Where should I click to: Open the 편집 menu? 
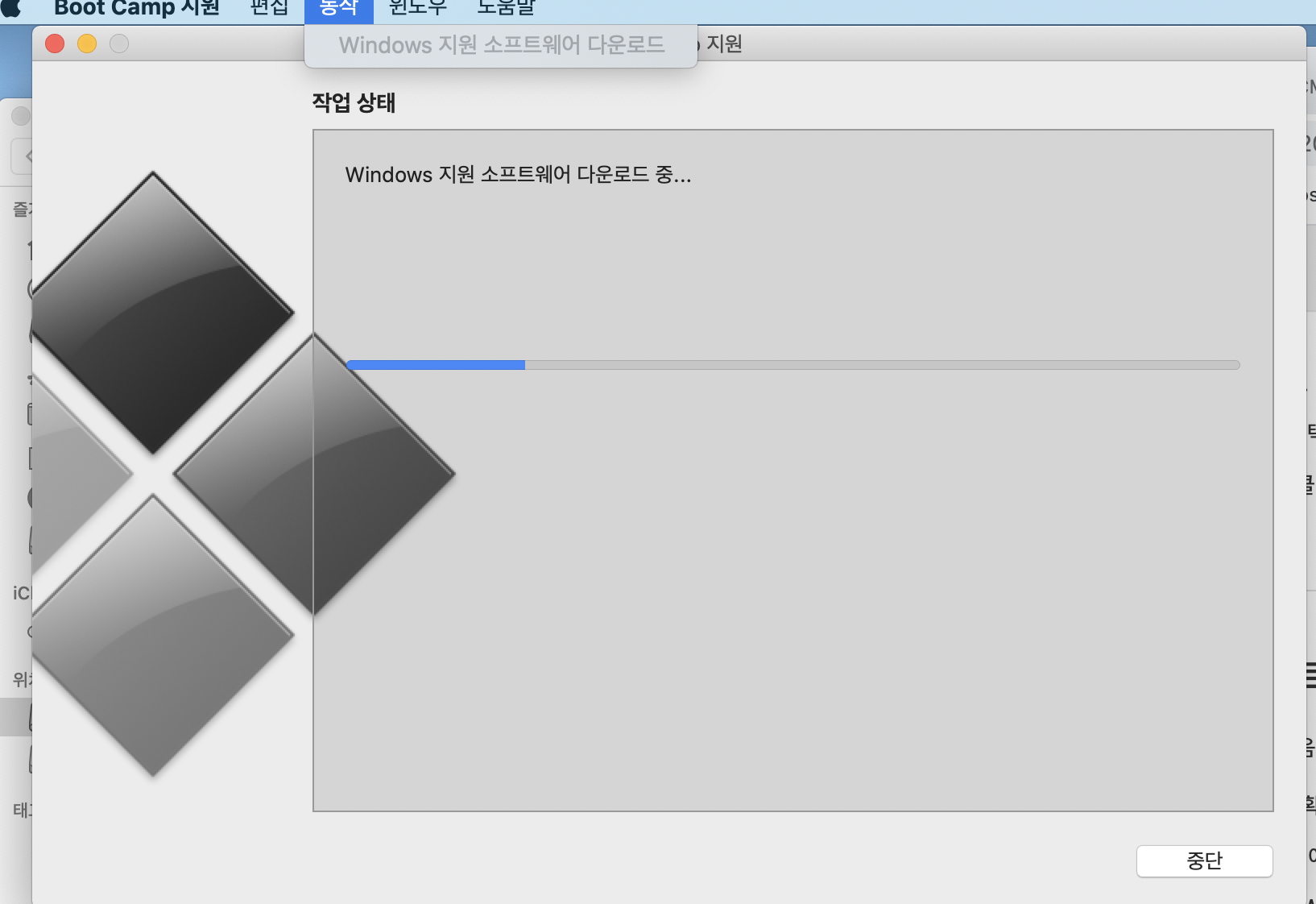coord(270,8)
